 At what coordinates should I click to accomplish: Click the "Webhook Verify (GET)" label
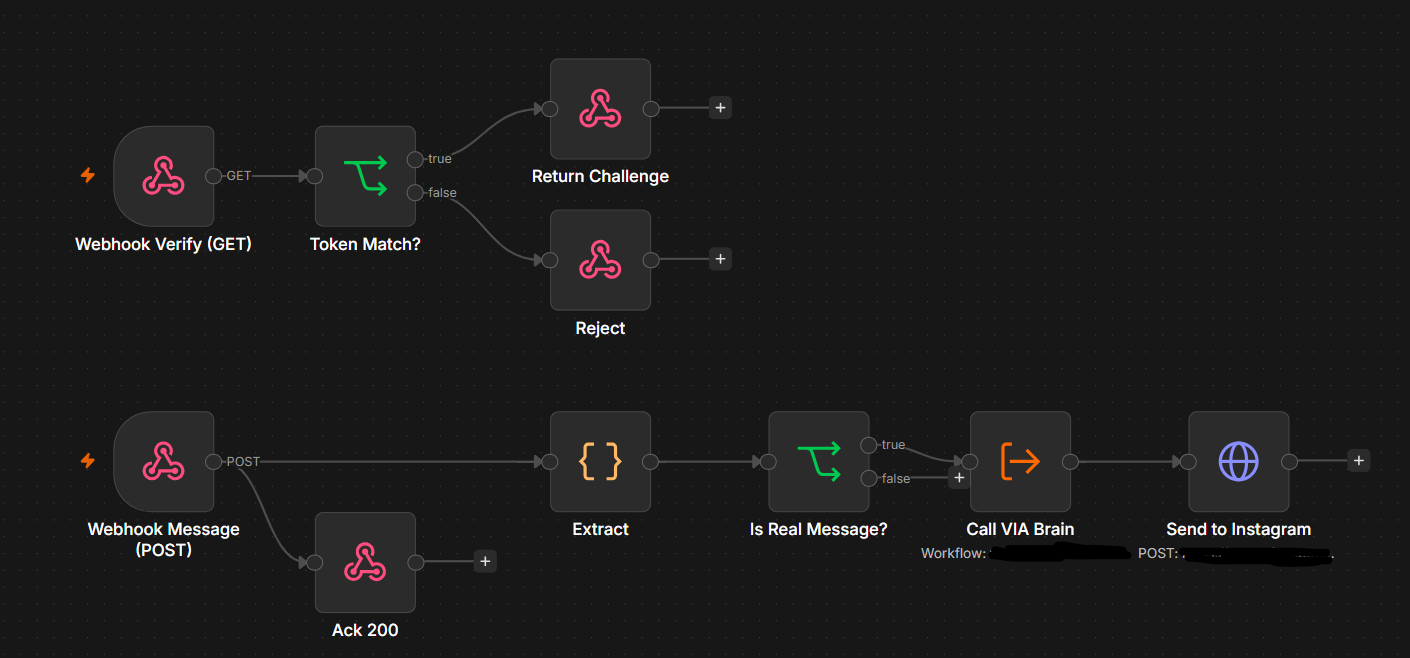point(163,244)
